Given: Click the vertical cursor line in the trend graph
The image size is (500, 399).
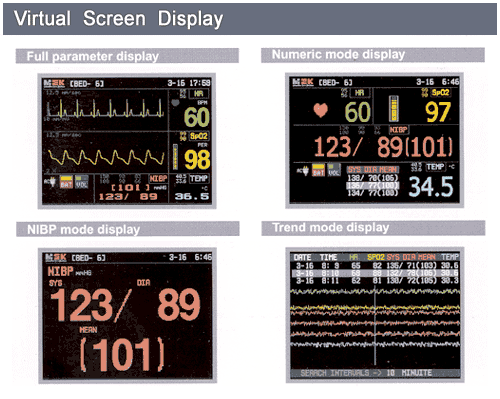Looking at the screenshot, I should click(x=375, y=325).
